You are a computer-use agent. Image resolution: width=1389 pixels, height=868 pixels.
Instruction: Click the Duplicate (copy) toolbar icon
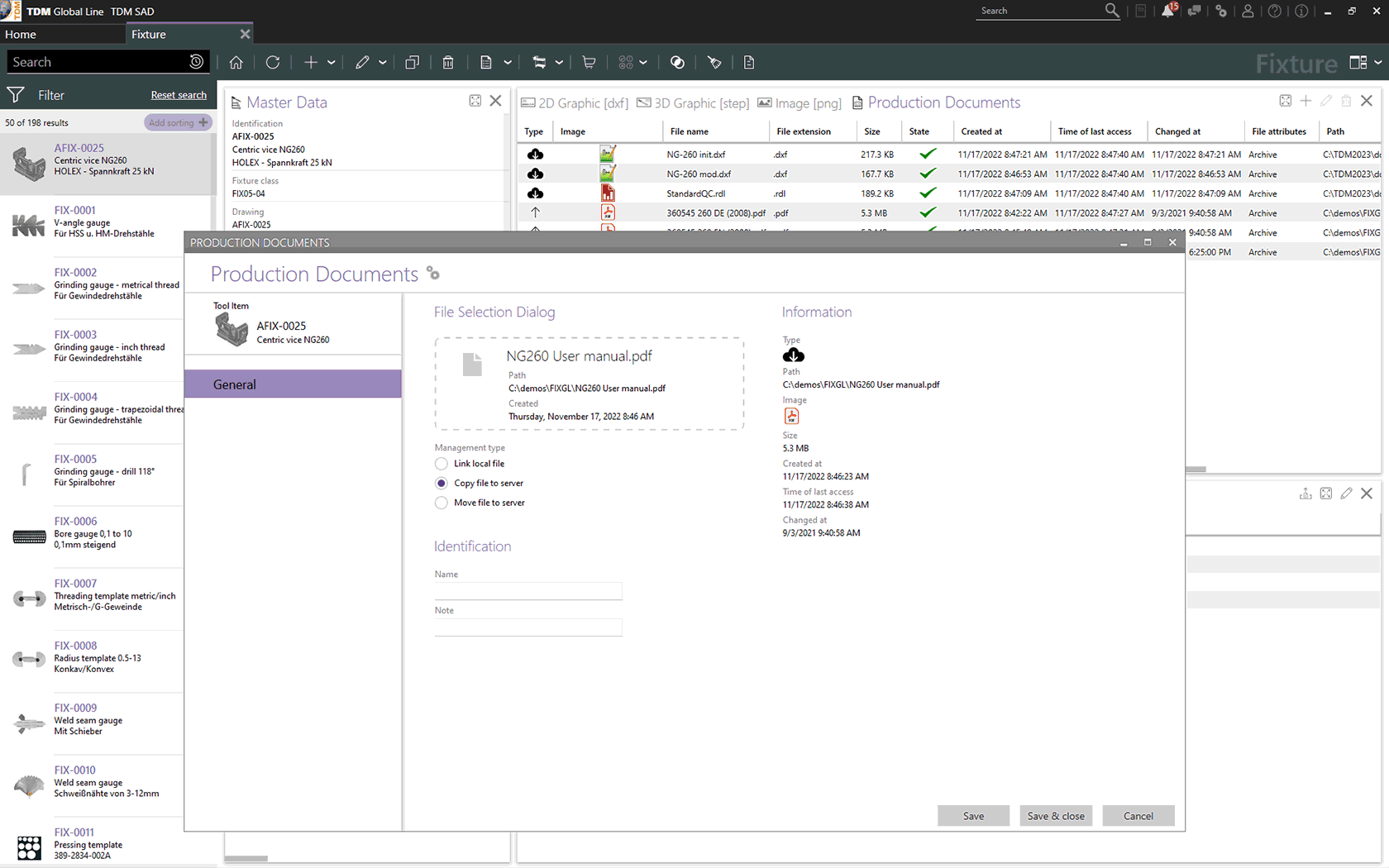pyautogui.click(x=412, y=62)
